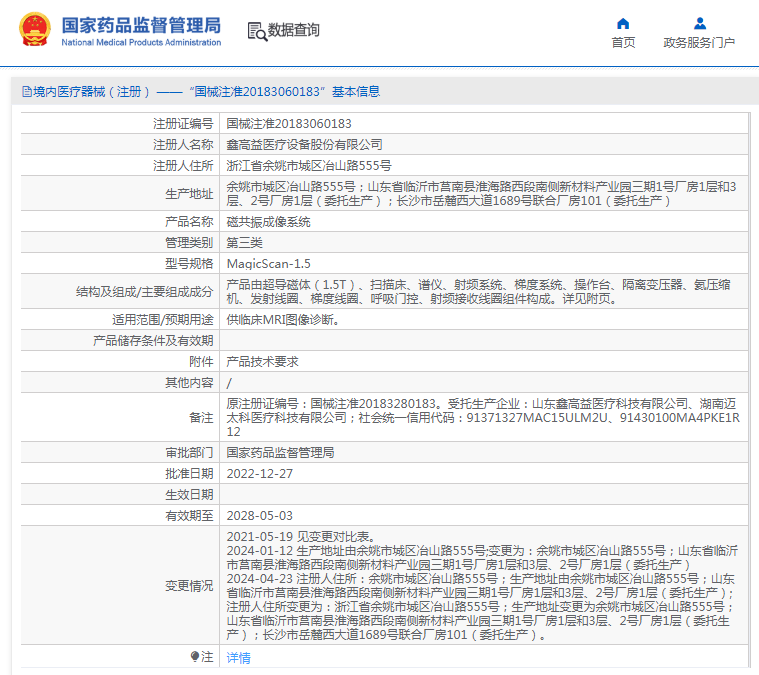This screenshot has width=759, height=675.
Task: Click the bulb icon beside 注
Action: click(x=195, y=657)
